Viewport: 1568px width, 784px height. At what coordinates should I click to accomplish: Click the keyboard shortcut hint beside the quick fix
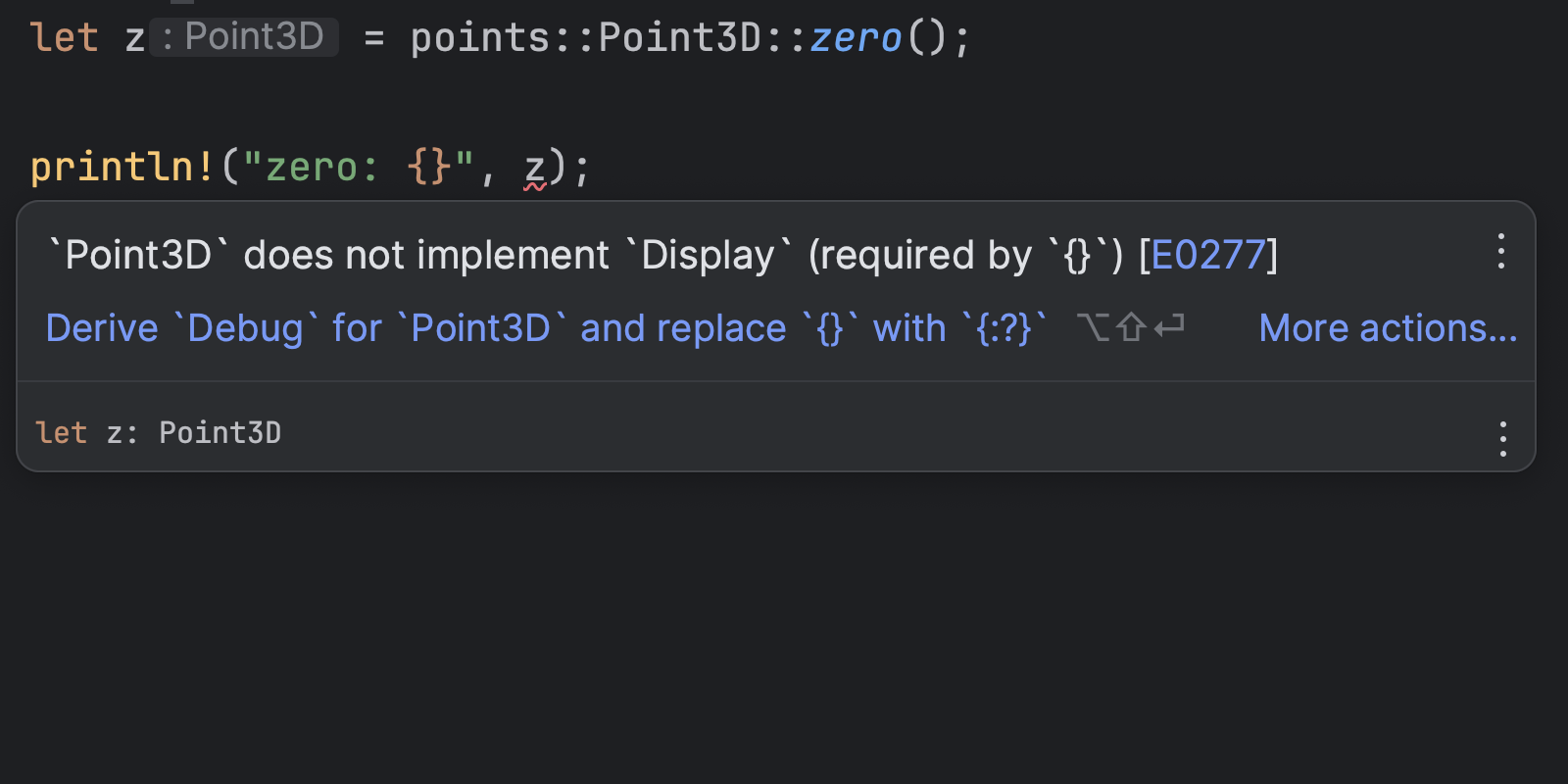(x=1130, y=327)
